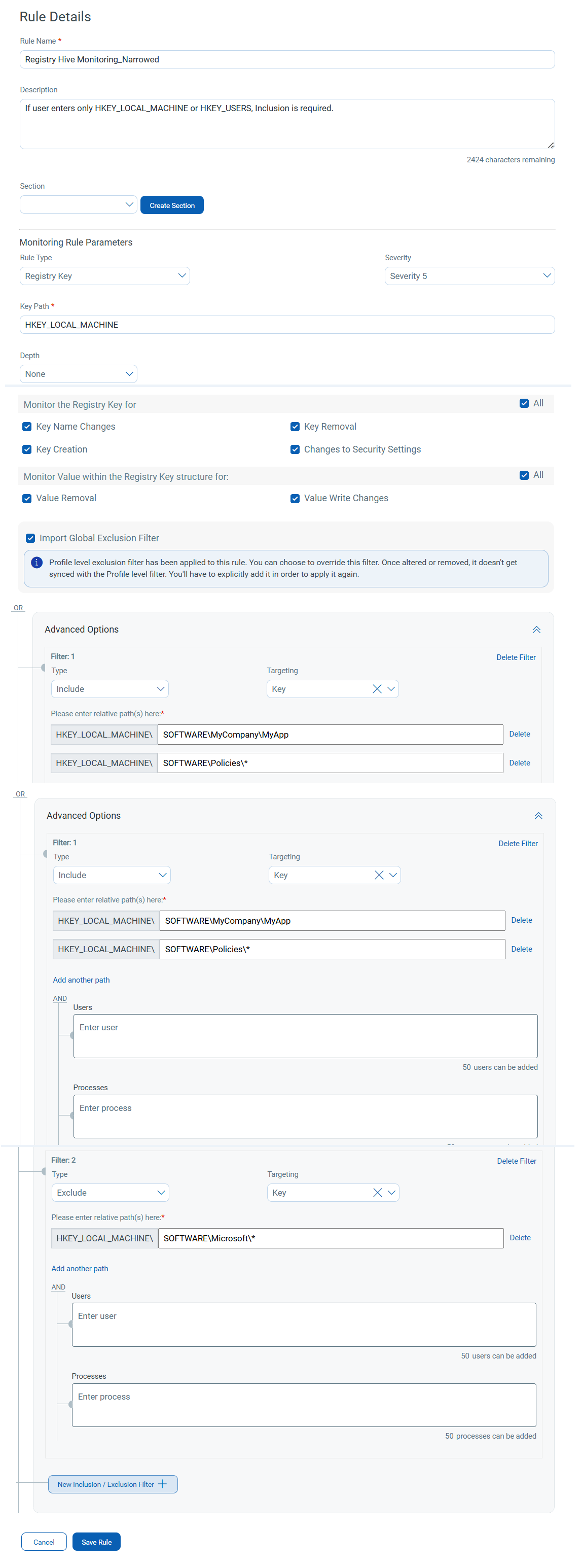
Task: Collapse the first Advanced Options panel
Action: coord(536,630)
